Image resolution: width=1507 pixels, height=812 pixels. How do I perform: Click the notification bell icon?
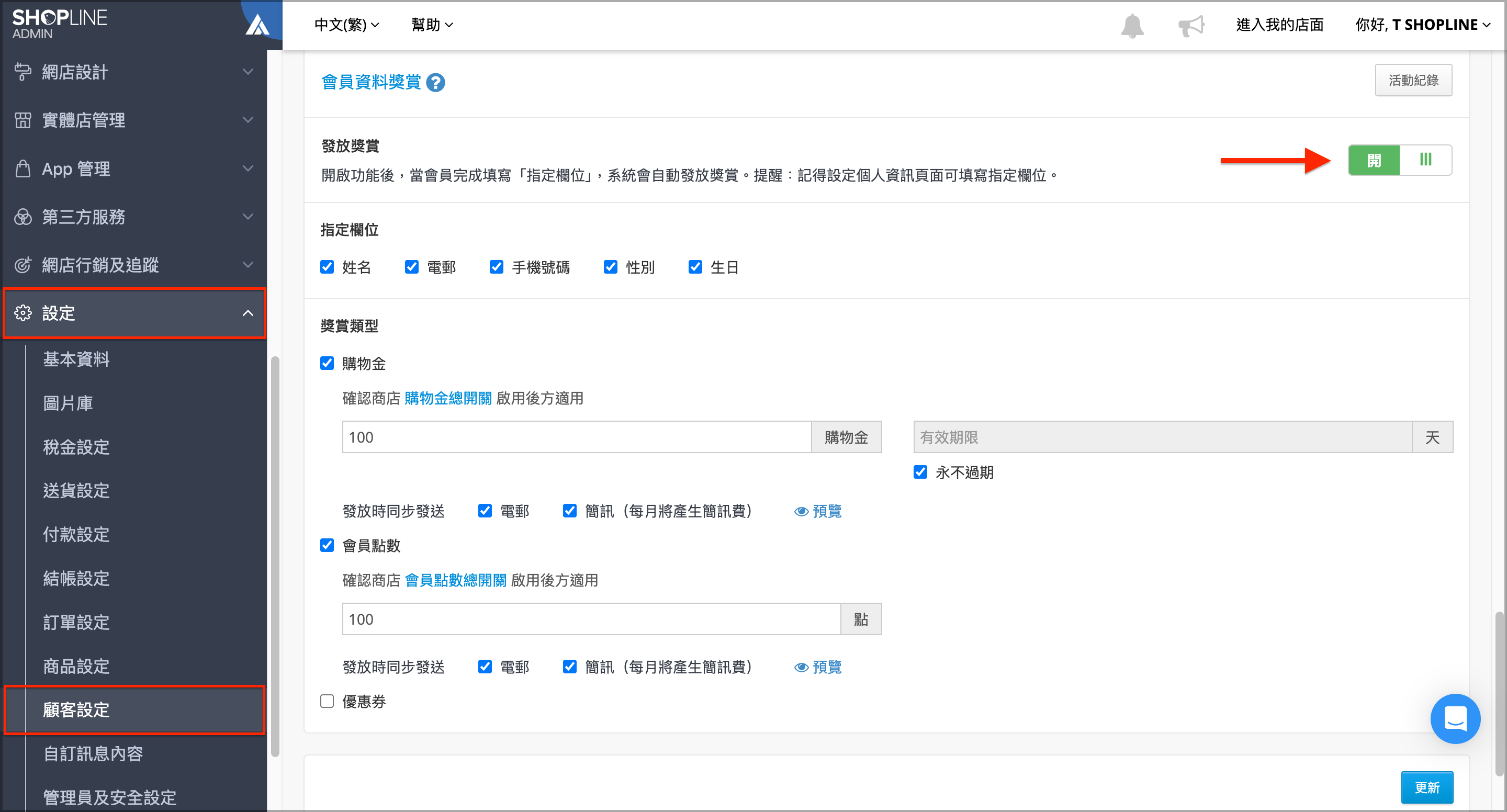click(x=1131, y=25)
